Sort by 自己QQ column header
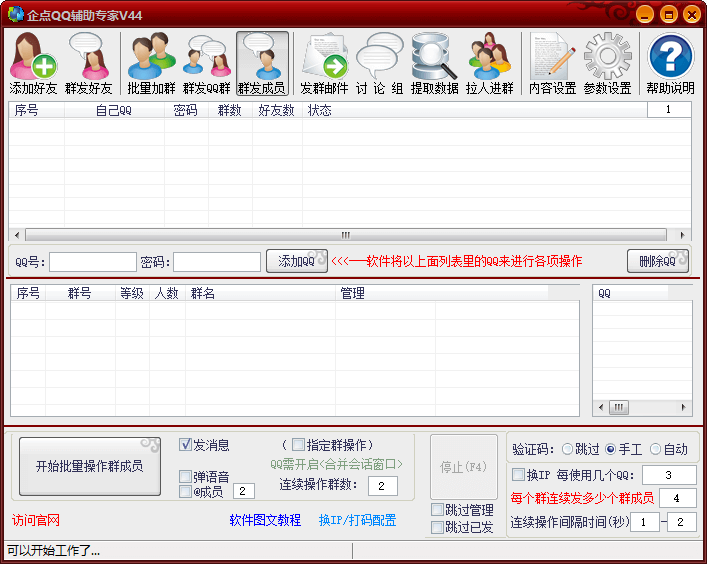 click(x=114, y=110)
